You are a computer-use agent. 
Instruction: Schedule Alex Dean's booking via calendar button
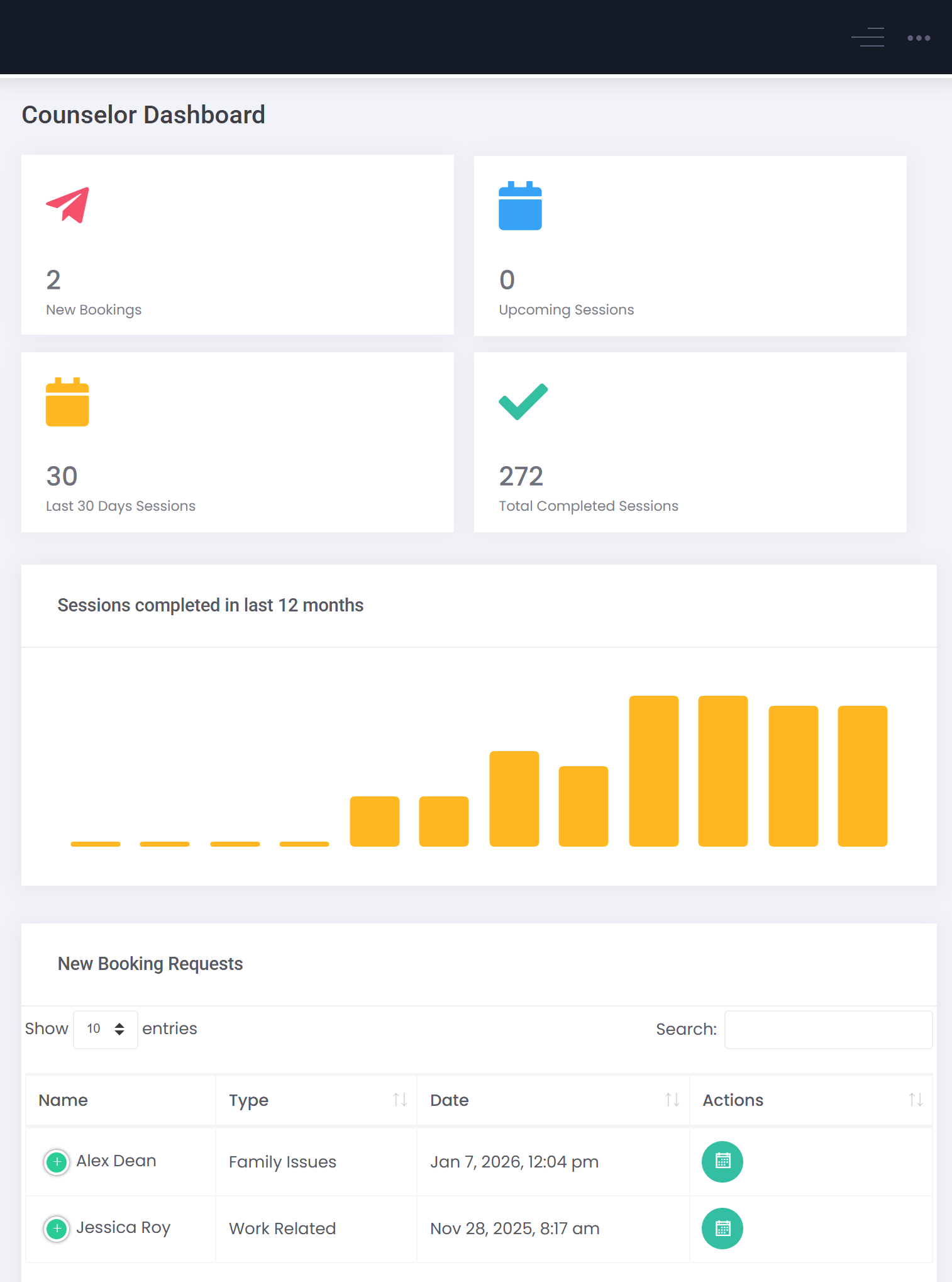click(x=722, y=1161)
